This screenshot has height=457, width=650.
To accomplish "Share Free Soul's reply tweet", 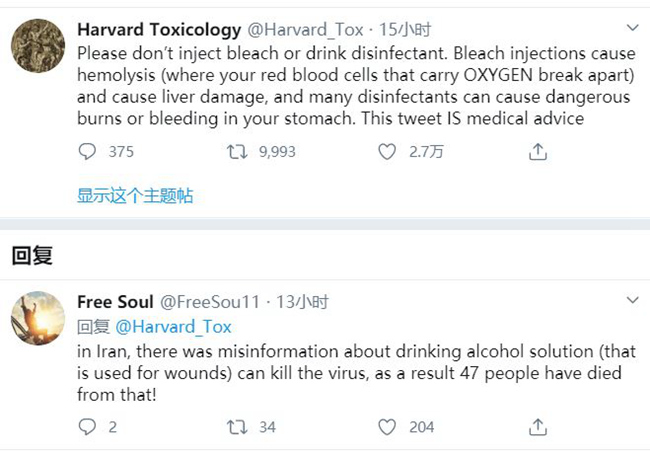I will click(x=538, y=427).
